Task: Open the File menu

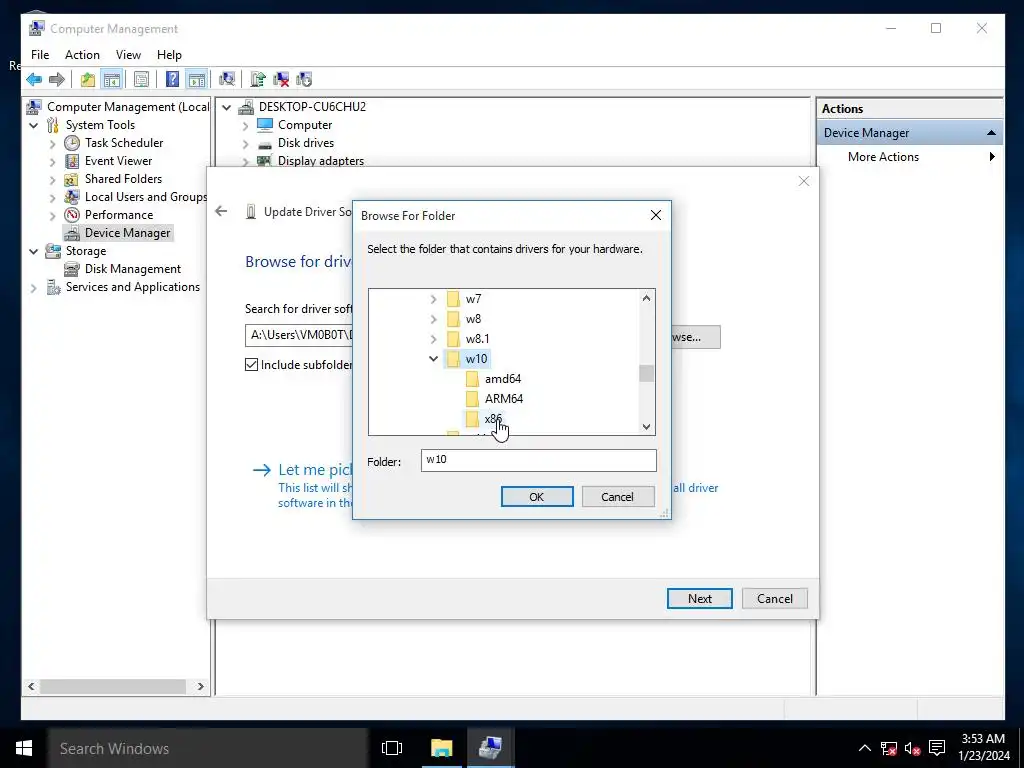Action: tap(40, 55)
